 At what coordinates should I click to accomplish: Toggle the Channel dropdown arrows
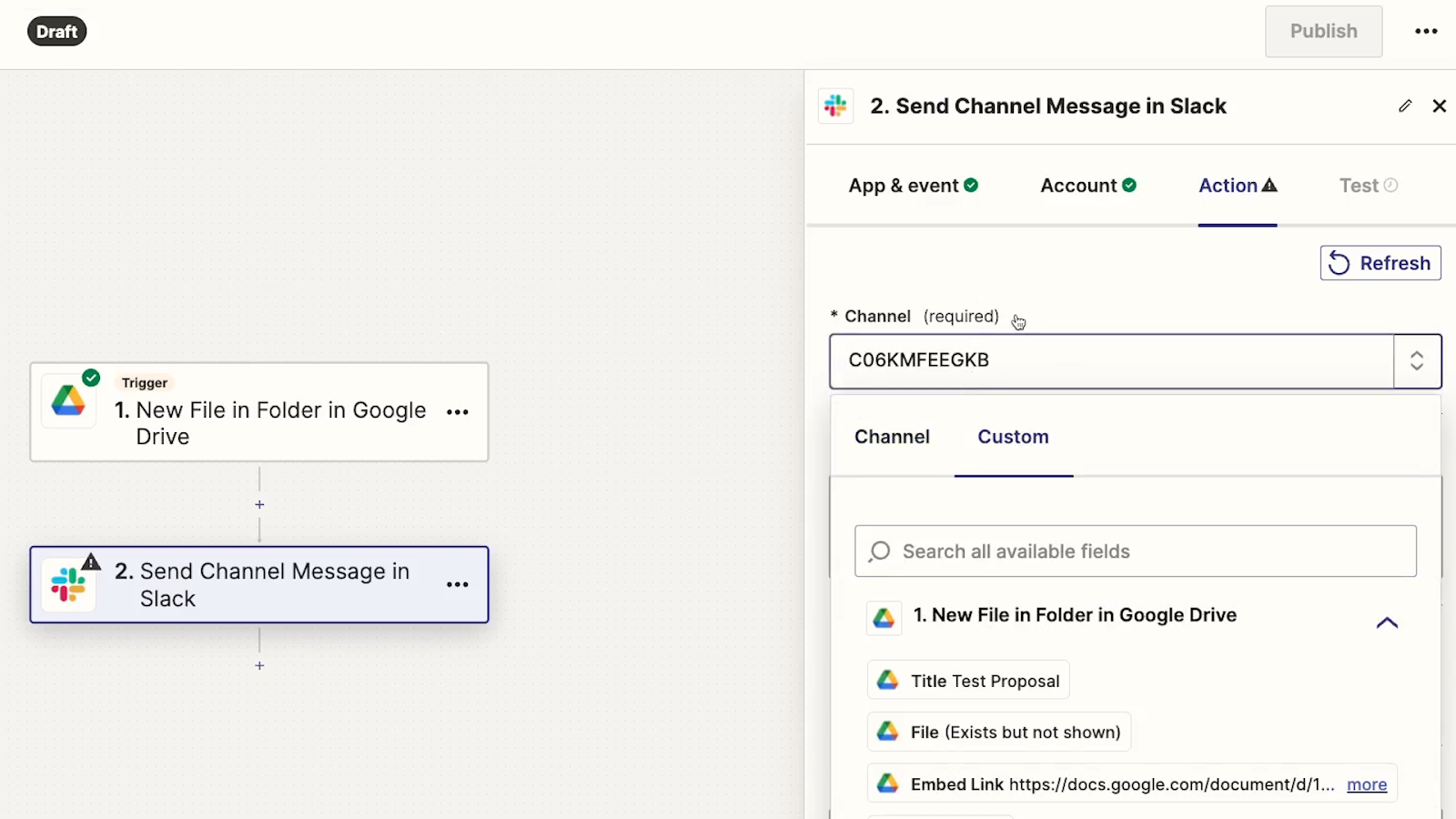click(1417, 361)
